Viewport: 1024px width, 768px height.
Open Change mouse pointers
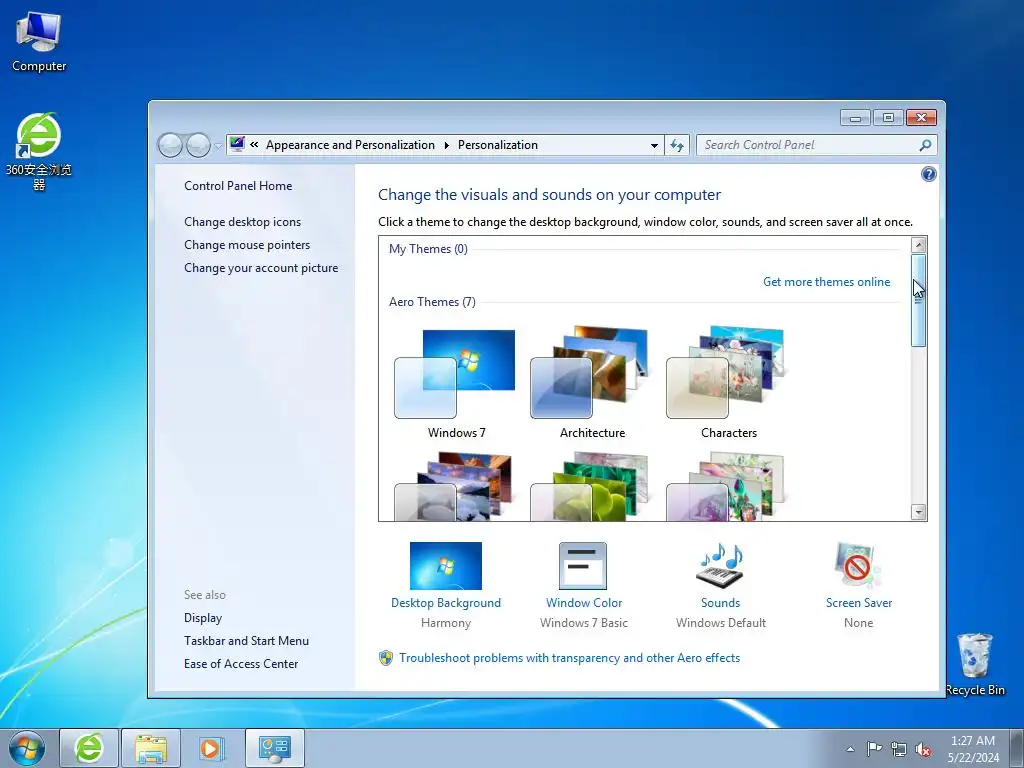point(247,245)
